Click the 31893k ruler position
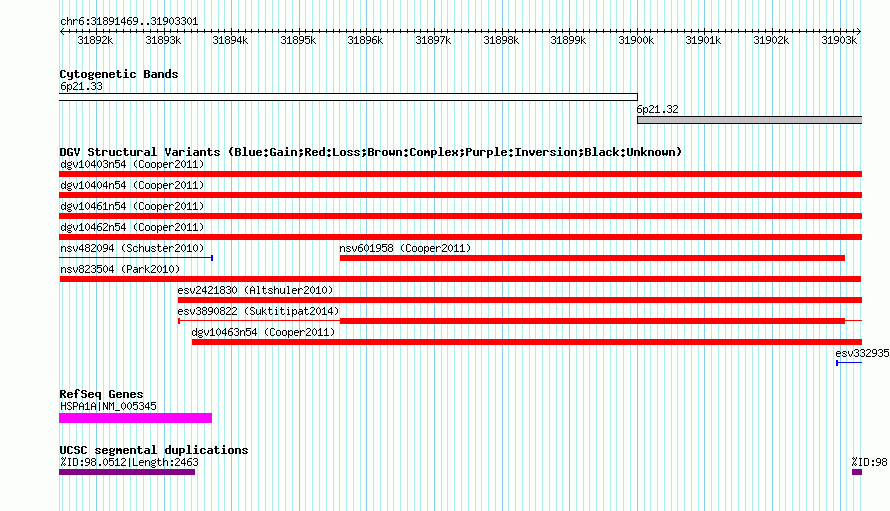 (163, 40)
